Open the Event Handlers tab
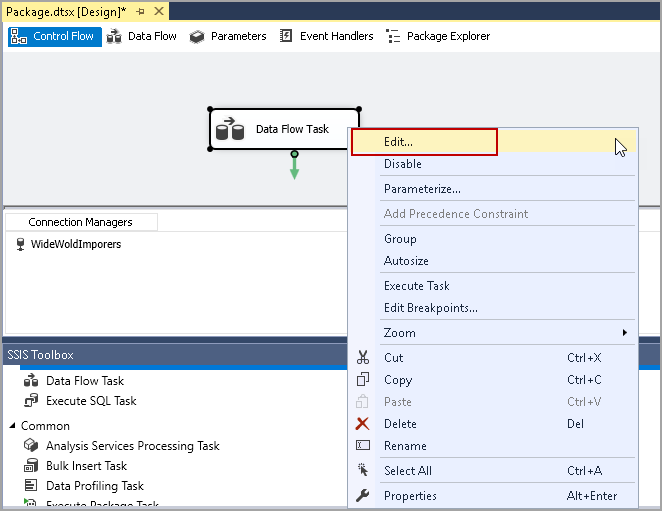Screen dimensions: 662x511 point(327,36)
